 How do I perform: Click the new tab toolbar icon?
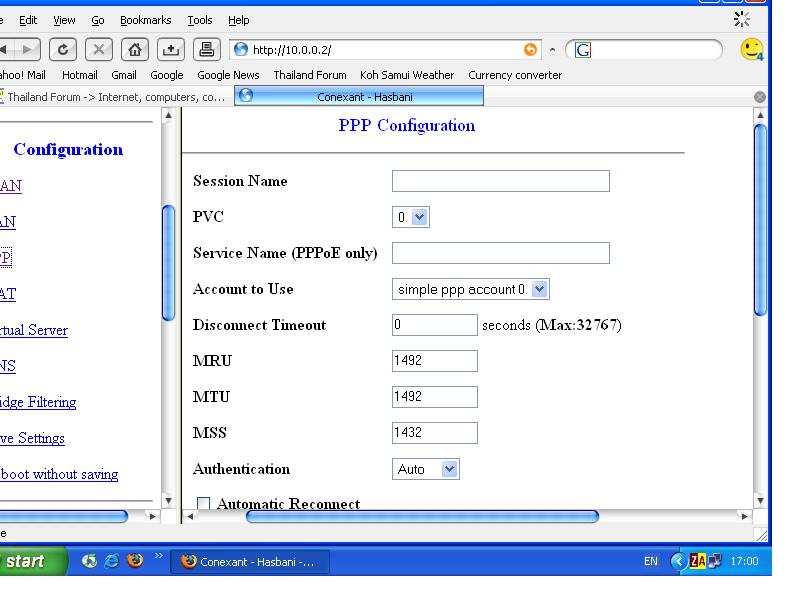point(170,50)
